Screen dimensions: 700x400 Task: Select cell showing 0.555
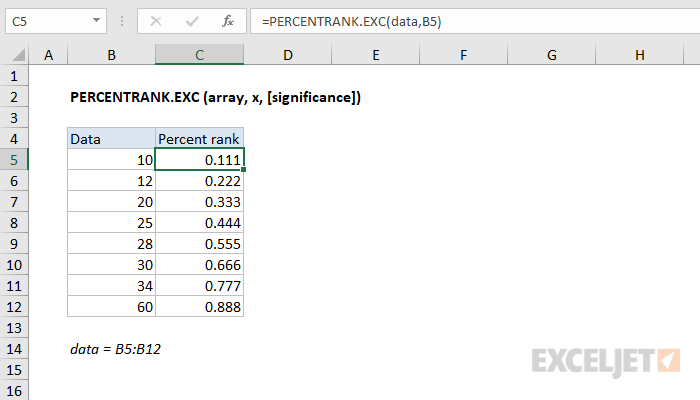(x=199, y=244)
